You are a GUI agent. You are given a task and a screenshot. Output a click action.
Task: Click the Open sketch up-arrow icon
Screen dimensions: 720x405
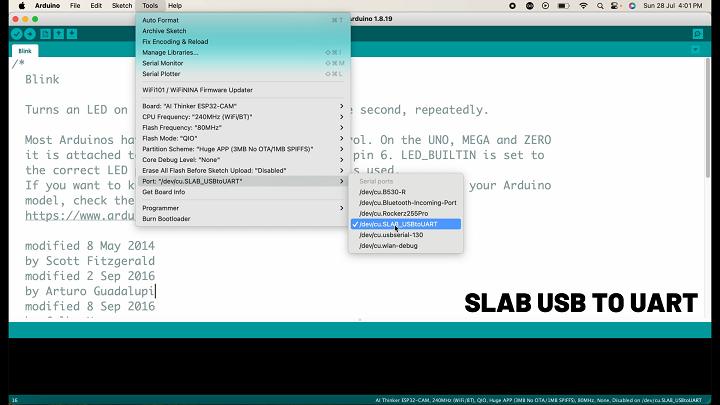[x=58, y=34]
